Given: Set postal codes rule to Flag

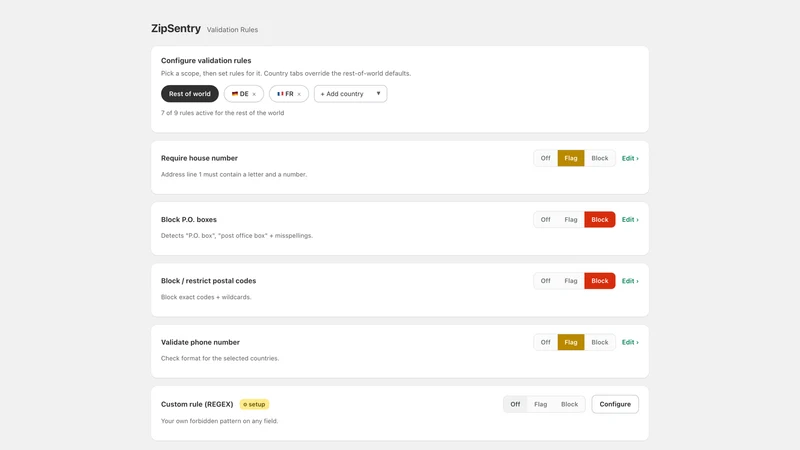Looking at the screenshot, I should pyautogui.click(x=571, y=281).
